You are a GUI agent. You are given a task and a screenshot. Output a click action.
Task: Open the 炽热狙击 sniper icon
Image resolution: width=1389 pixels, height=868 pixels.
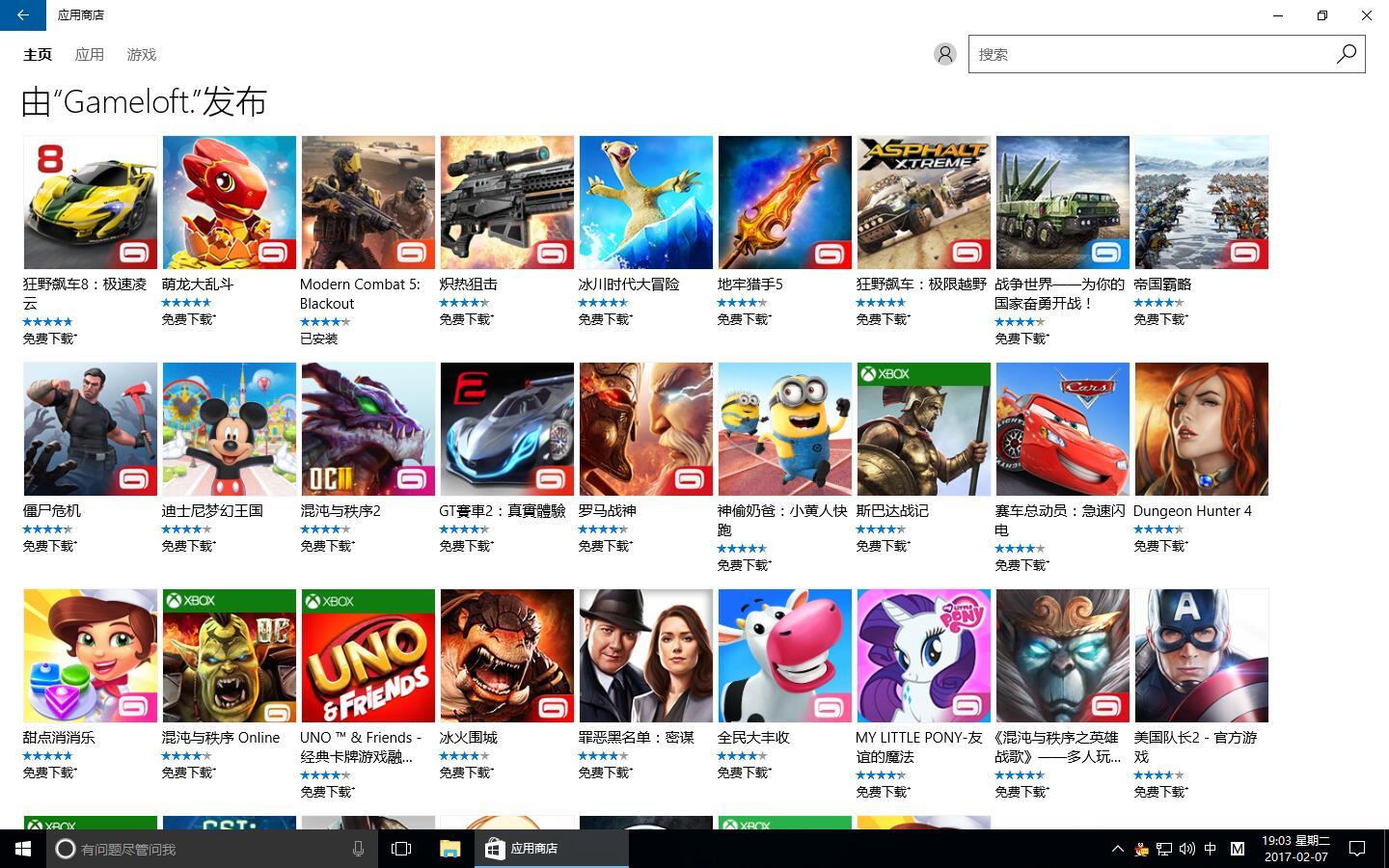click(507, 203)
